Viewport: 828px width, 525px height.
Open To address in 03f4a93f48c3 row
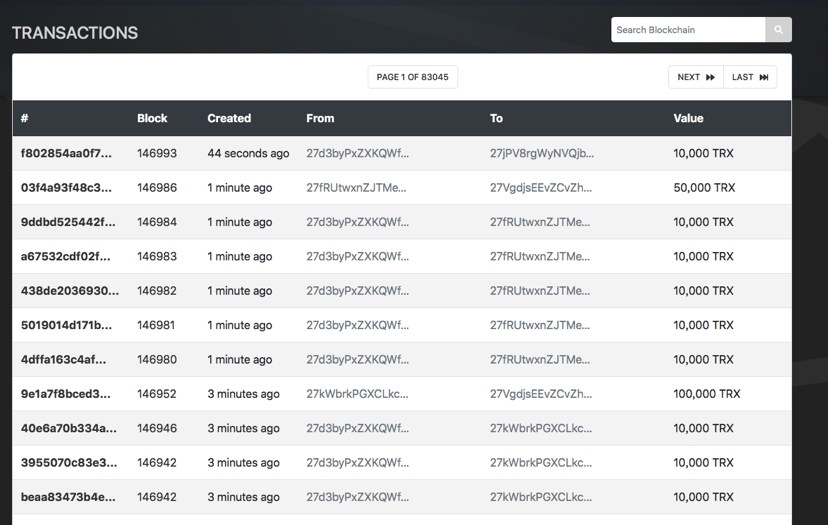(541, 188)
